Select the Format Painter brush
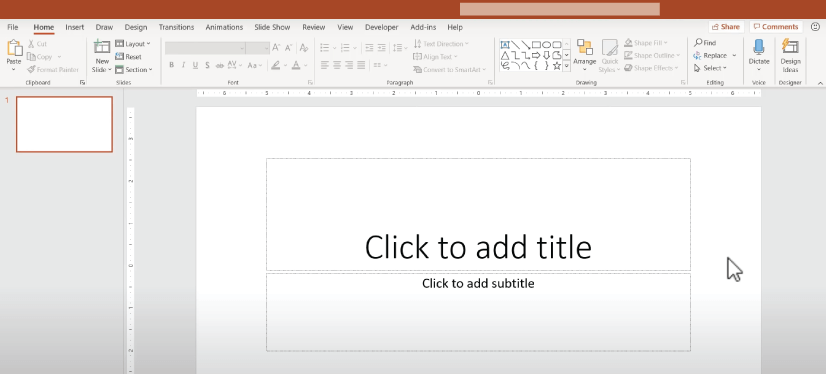 [31, 70]
